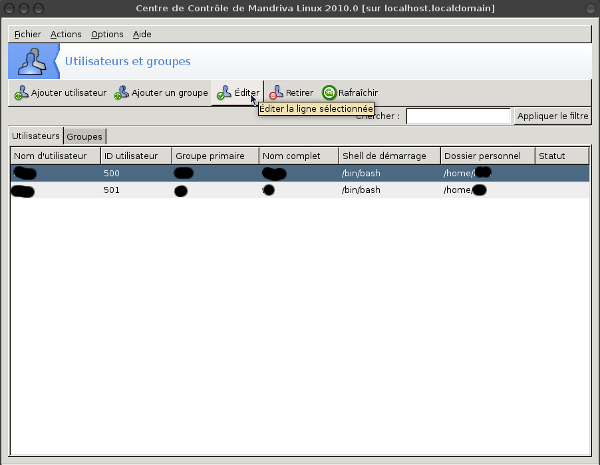Click the Retirer toolbar icon
This screenshot has width=600, height=465.
coord(275,93)
